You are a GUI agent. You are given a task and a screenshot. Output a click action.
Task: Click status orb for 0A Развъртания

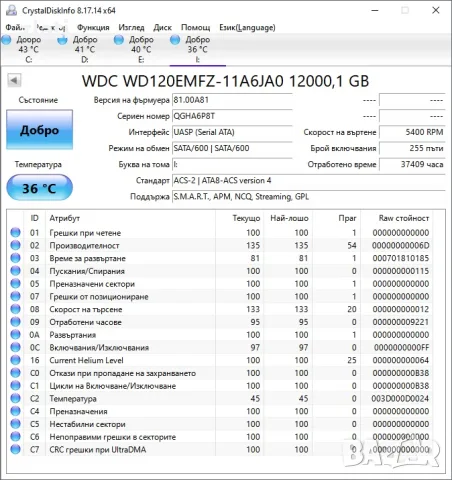[x=15, y=334]
